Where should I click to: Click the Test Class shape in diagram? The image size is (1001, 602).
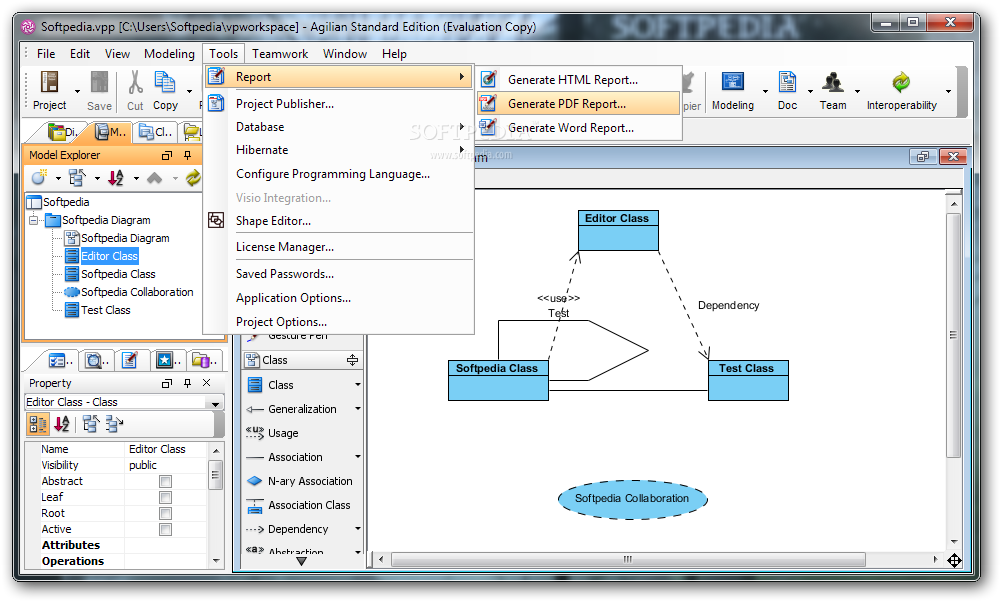click(x=748, y=380)
